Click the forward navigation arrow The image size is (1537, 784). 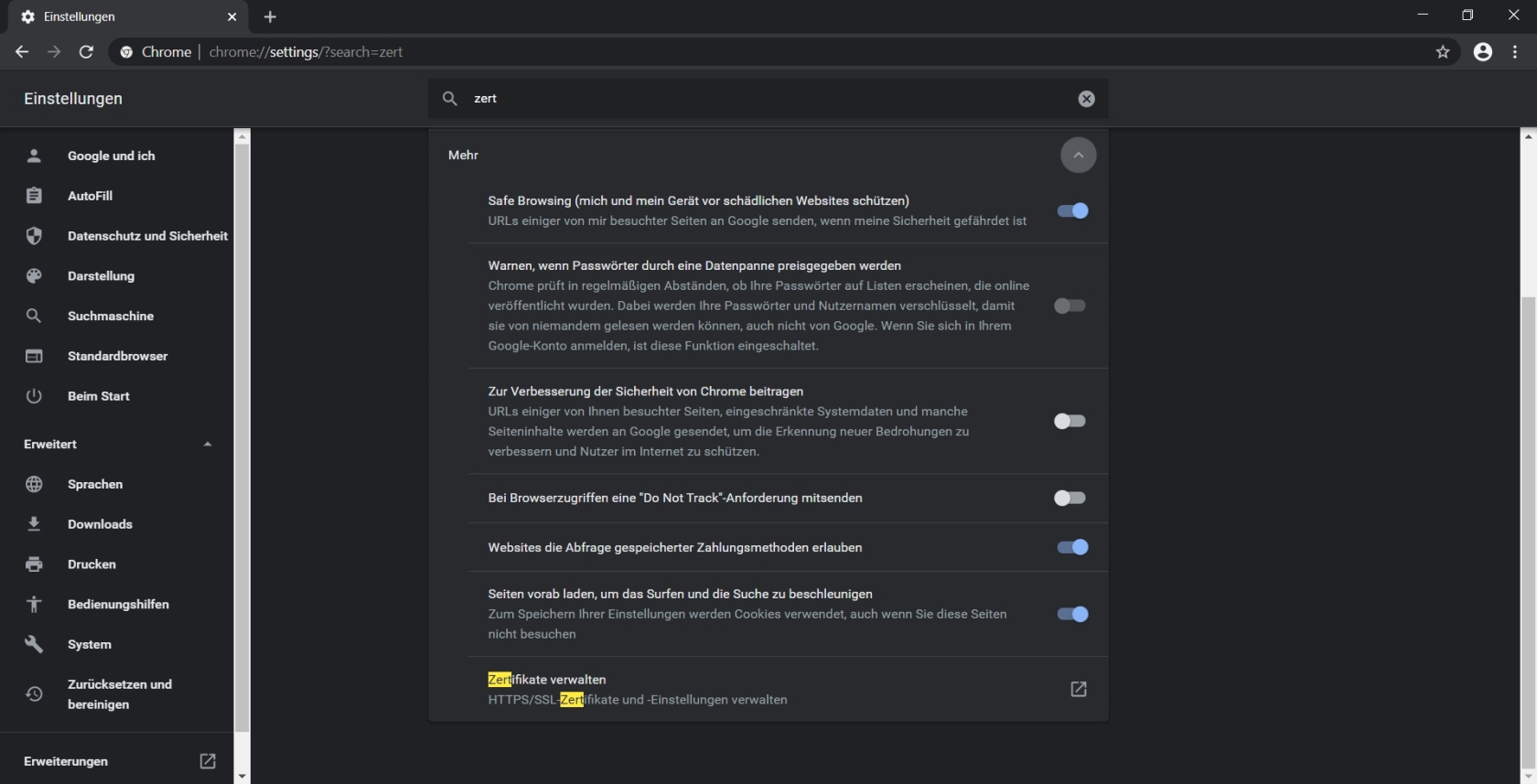[54, 52]
